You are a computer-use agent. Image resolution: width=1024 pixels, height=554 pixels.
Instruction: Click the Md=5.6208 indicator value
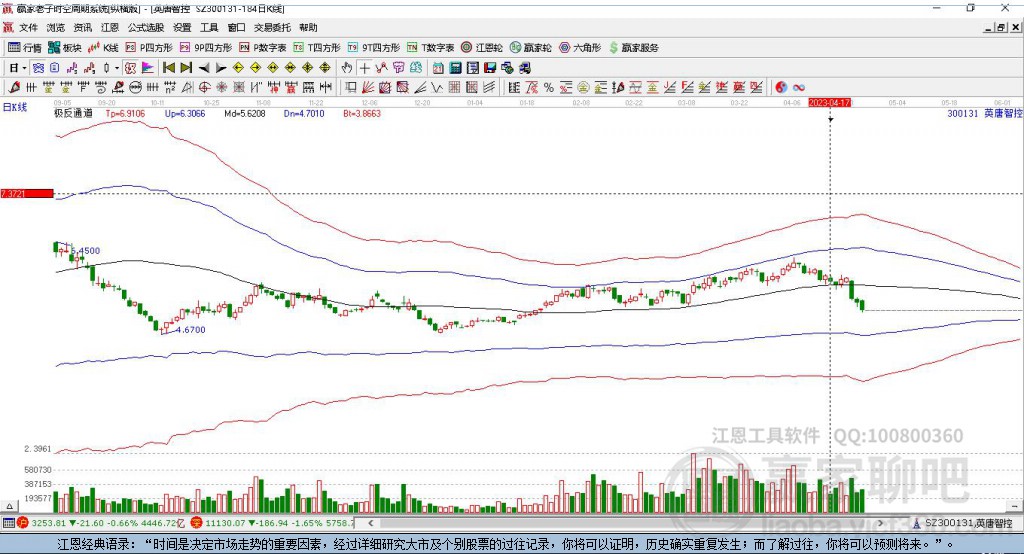pos(245,113)
